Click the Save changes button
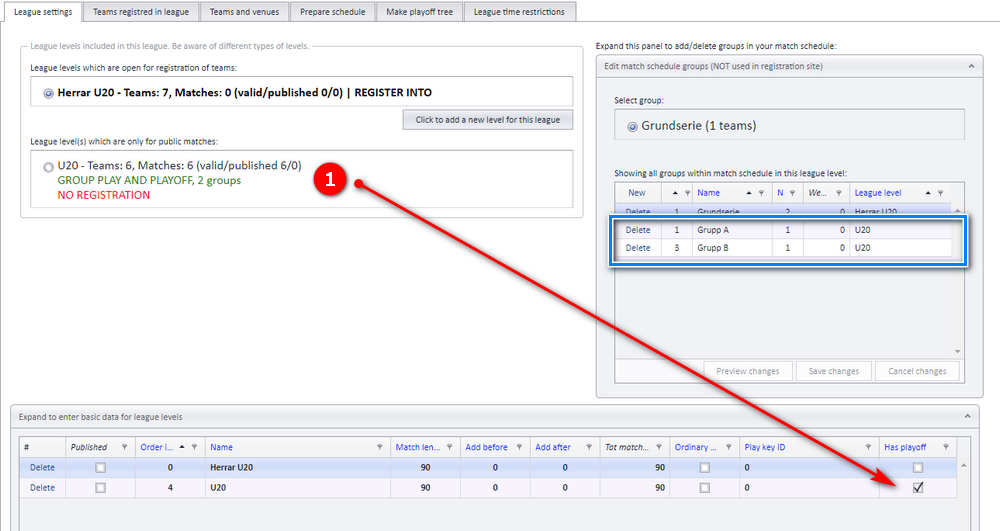The height and width of the screenshot is (531, 1000). coord(834,371)
